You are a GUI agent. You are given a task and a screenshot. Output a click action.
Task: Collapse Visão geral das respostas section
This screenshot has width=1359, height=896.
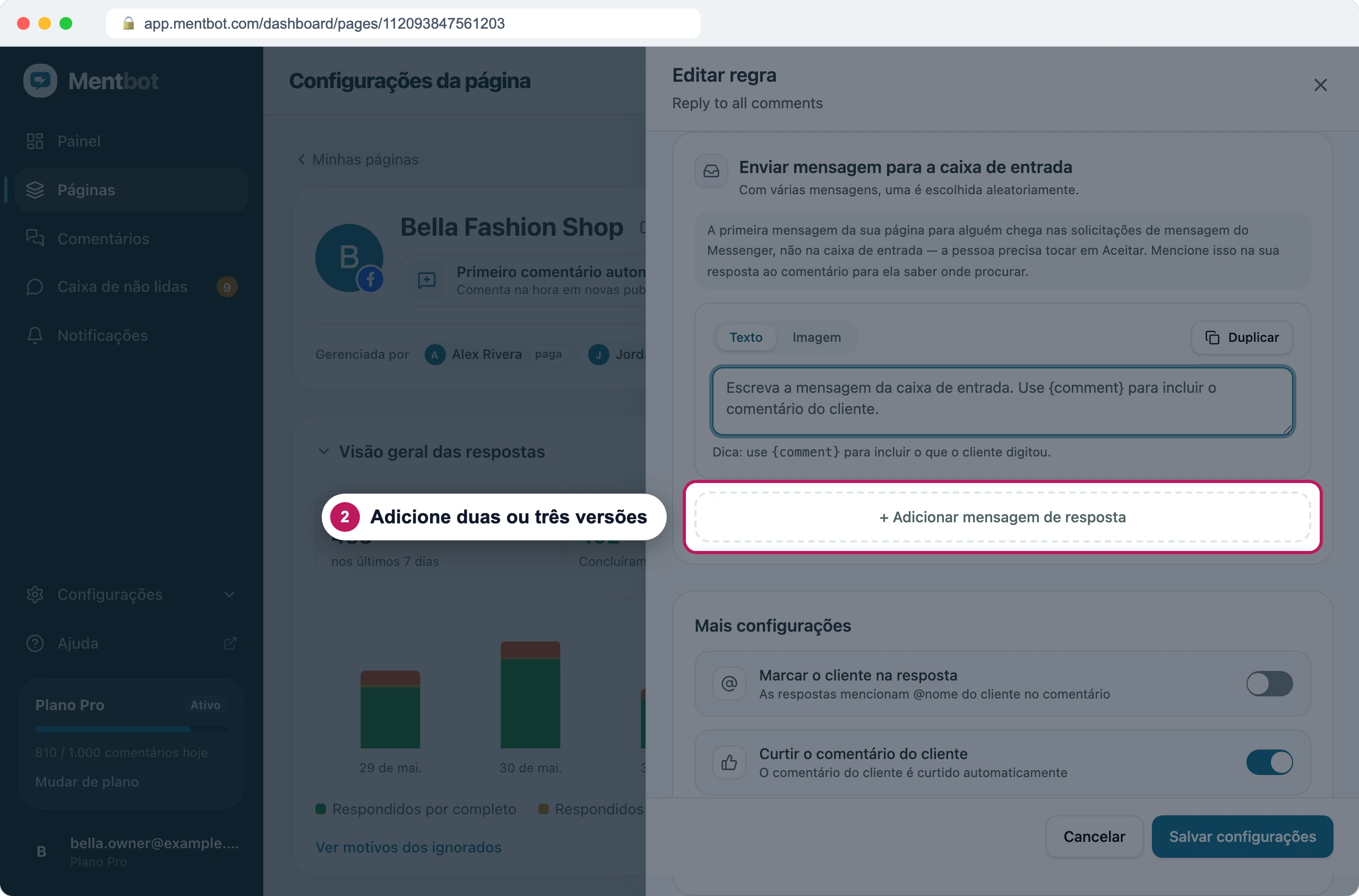(x=323, y=451)
